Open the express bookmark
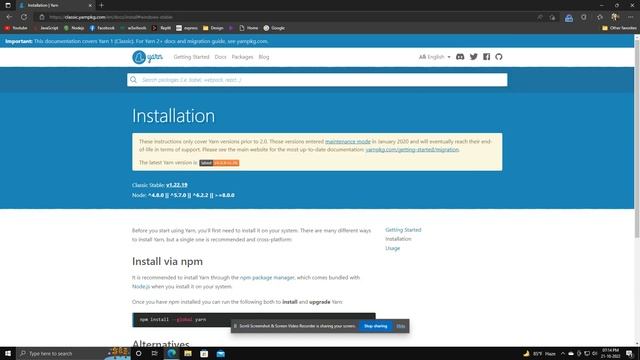 (x=187, y=28)
